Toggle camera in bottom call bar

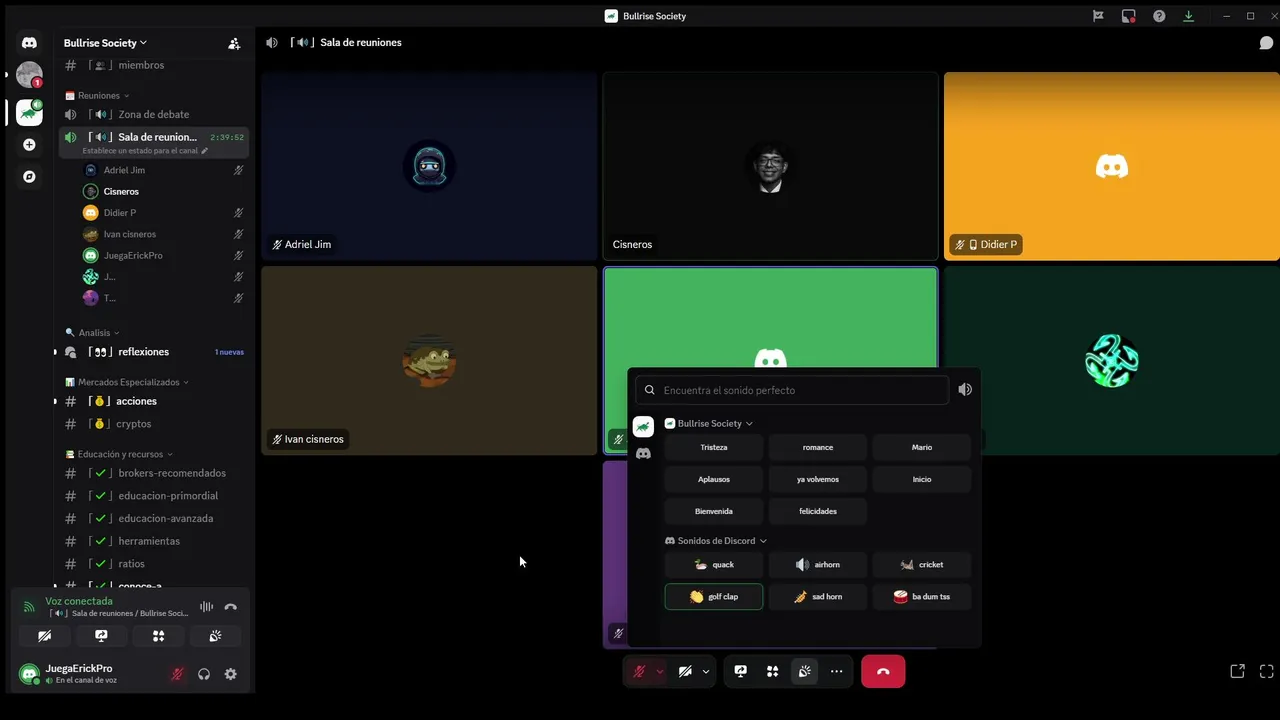coord(685,672)
